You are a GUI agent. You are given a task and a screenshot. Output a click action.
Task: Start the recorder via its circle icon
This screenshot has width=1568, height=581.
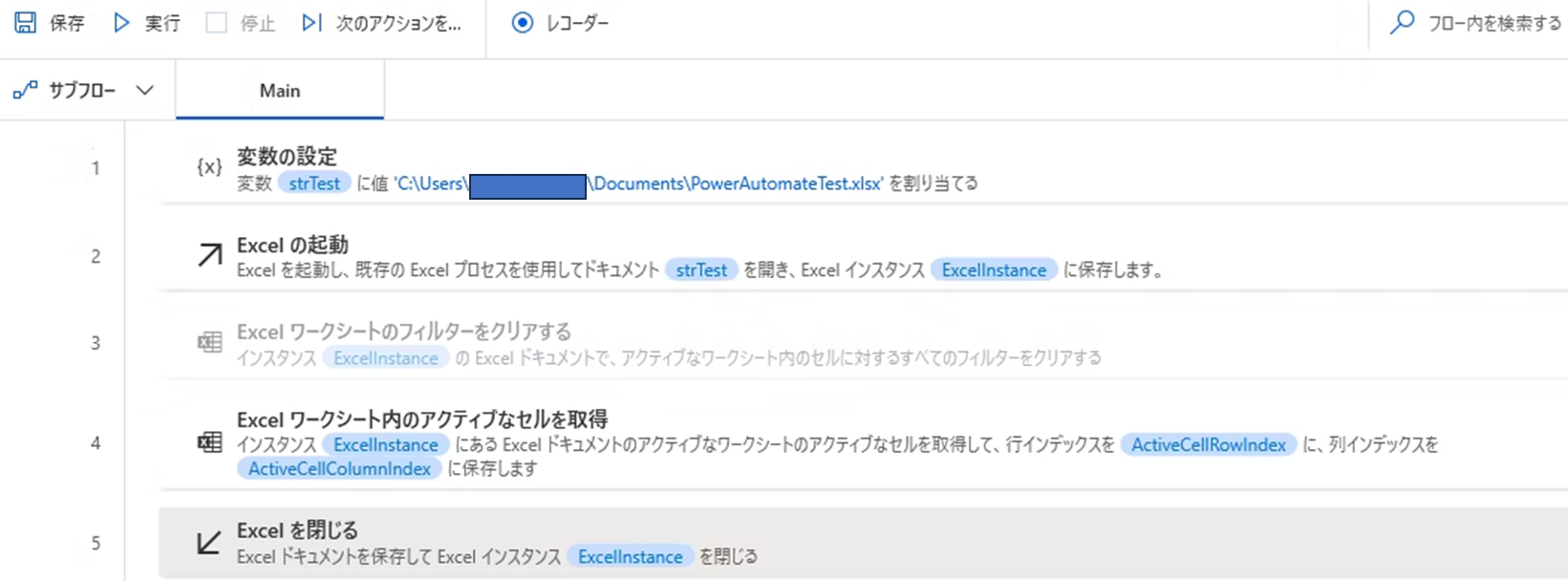[522, 23]
